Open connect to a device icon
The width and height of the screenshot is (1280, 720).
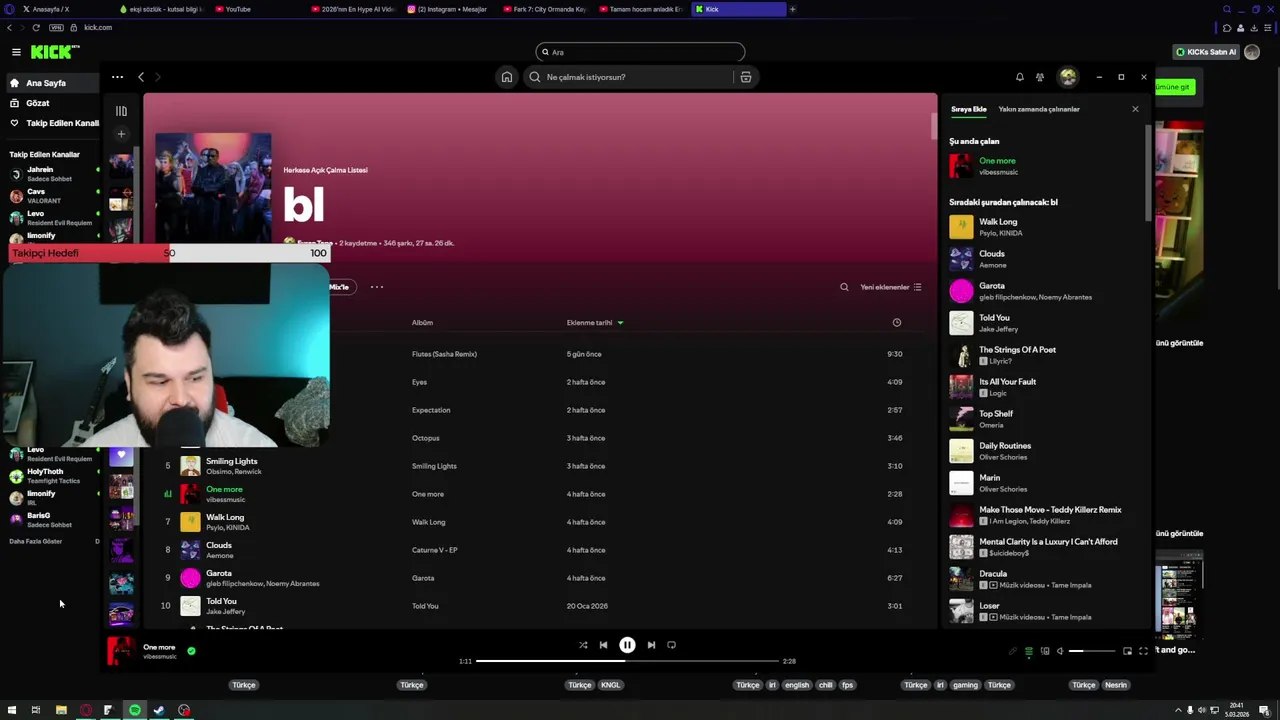pos(1045,651)
